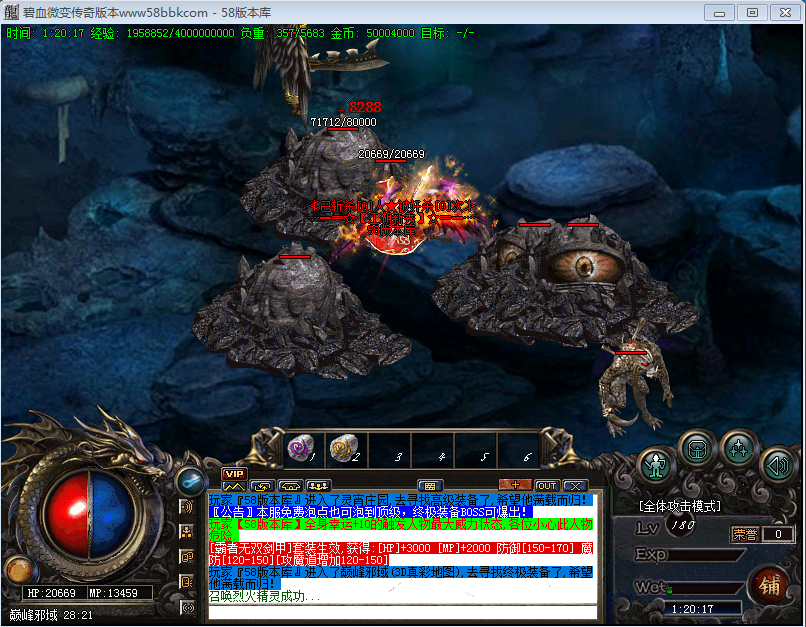This screenshot has width=806, height=627.
Task: Click the 负重 357/5683 weight status
Action: tap(283, 33)
